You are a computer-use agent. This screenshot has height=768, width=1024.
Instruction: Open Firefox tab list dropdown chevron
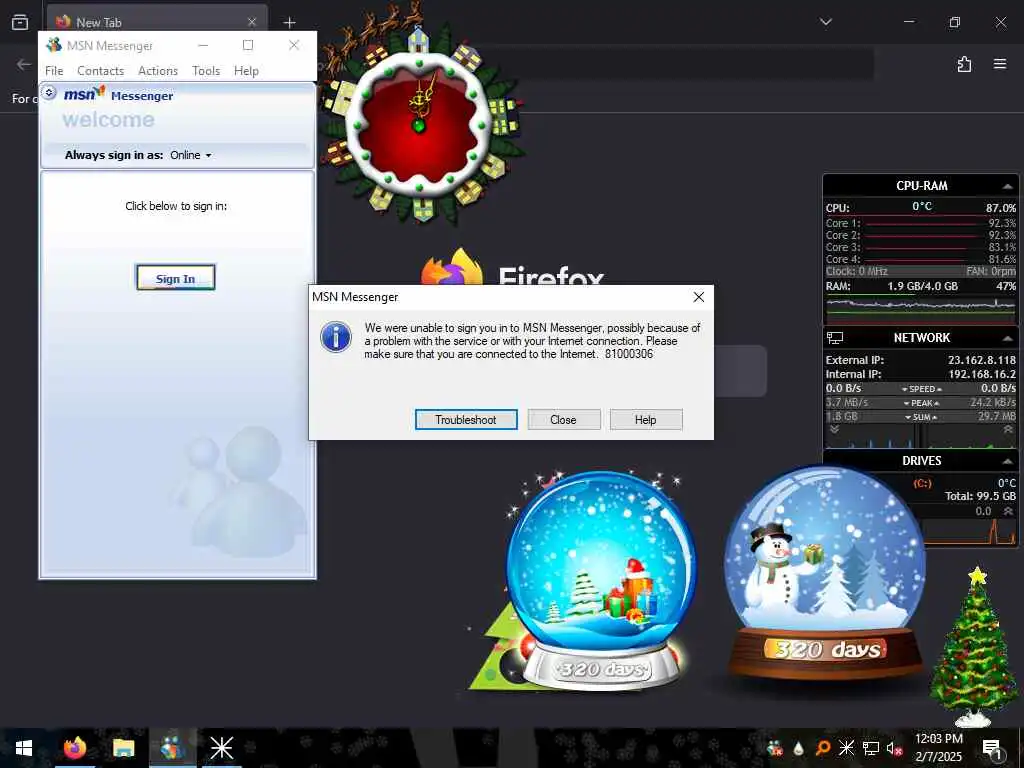(825, 22)
